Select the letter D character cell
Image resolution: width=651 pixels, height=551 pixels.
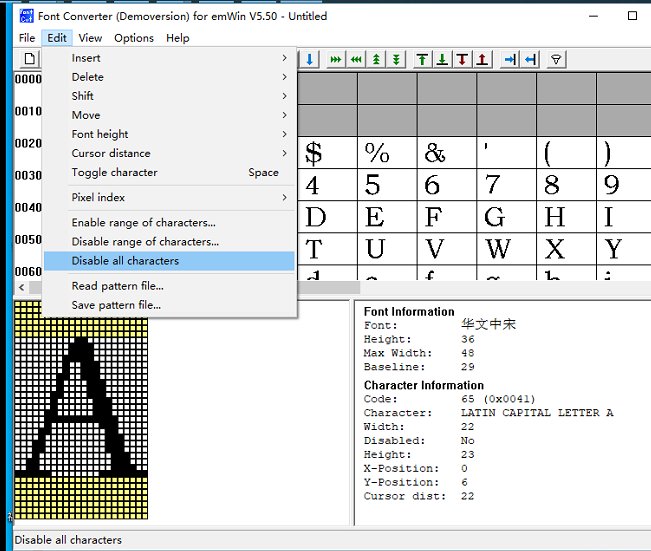[327, 217]
